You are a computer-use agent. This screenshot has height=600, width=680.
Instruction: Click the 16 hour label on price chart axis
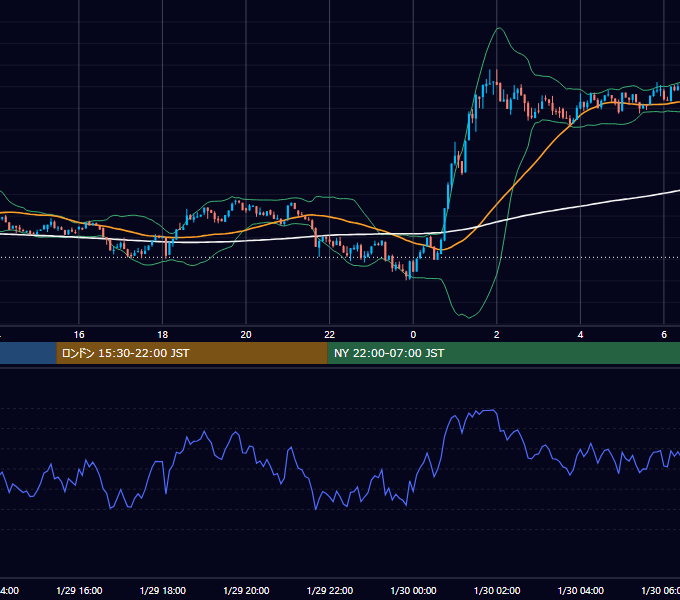coord(79,335)
